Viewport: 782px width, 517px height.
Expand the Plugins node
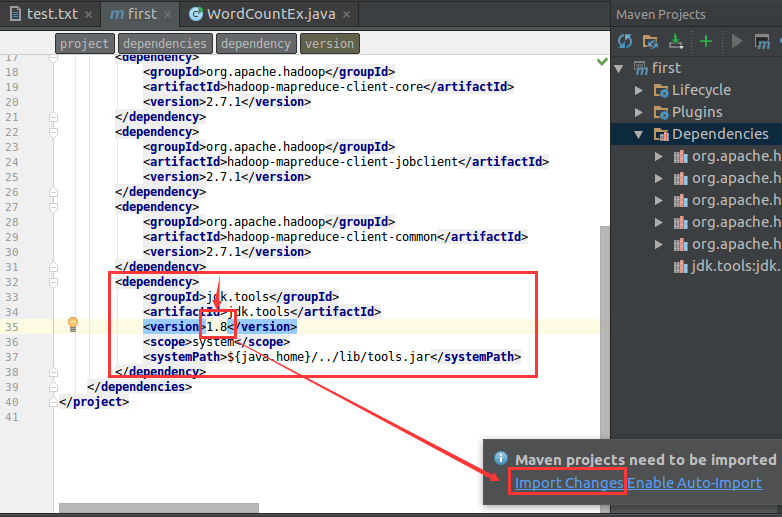[x=640, y=112]
